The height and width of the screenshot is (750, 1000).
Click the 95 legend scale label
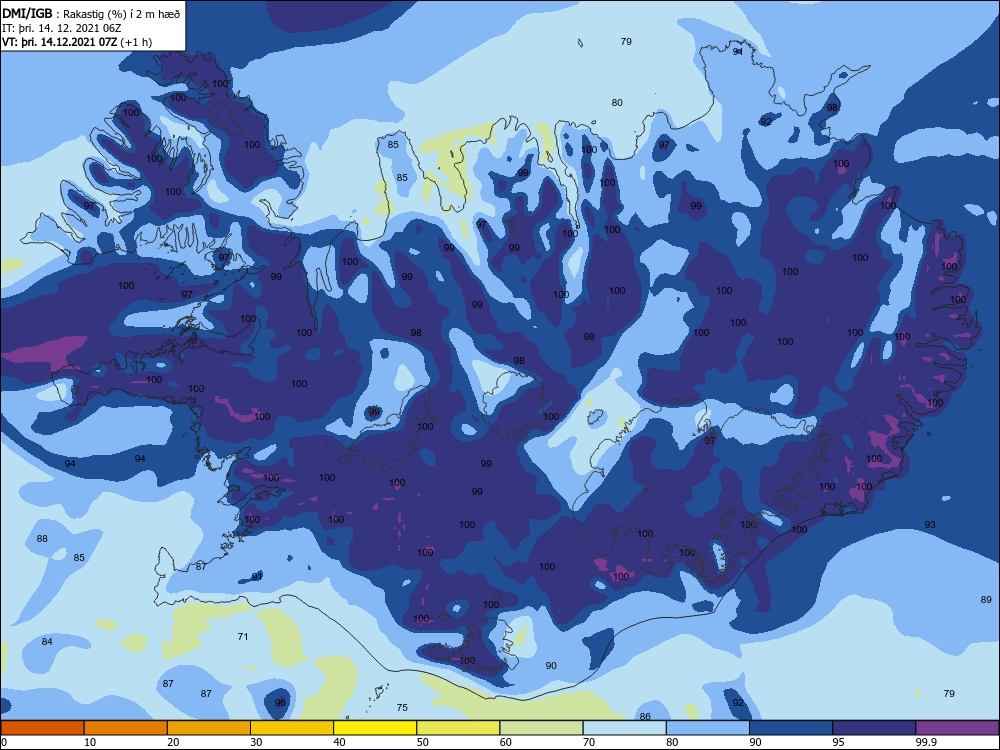[x=838, y=742]
